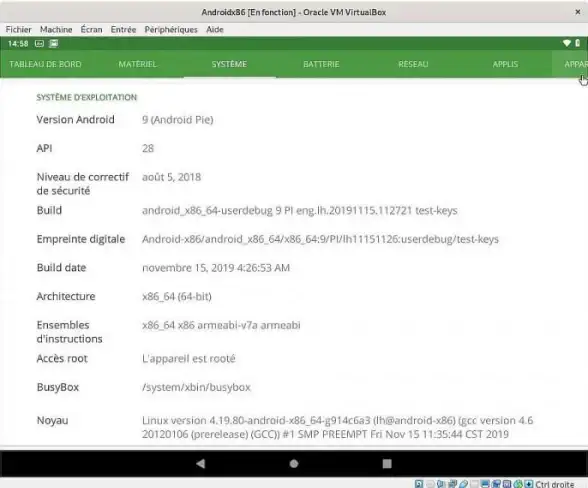
Task: Click the network adapter icon in VirtualBox status bar
Action: pos(452,484)
